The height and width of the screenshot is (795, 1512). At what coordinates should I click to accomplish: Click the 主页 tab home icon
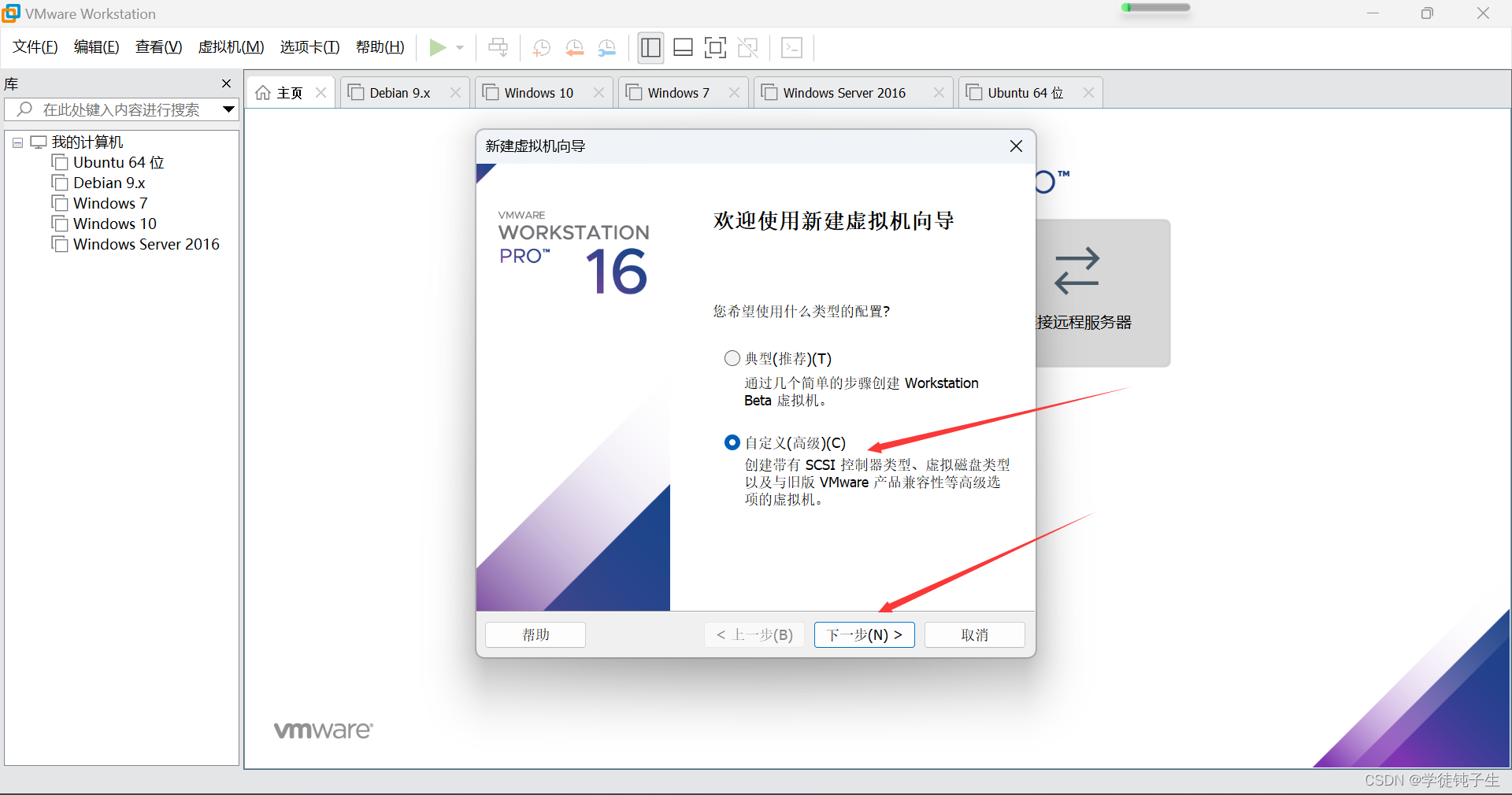tap(263, 93)
